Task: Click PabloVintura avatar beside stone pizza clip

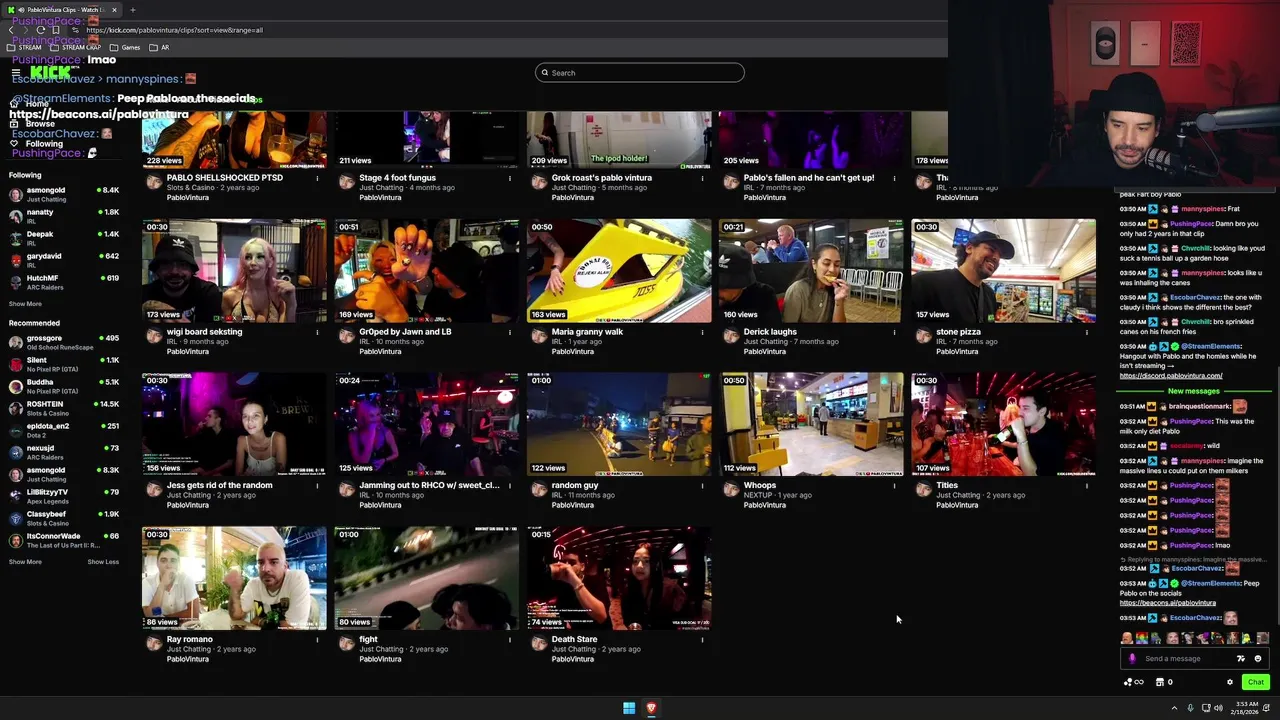Action: [x=922, y=337]
